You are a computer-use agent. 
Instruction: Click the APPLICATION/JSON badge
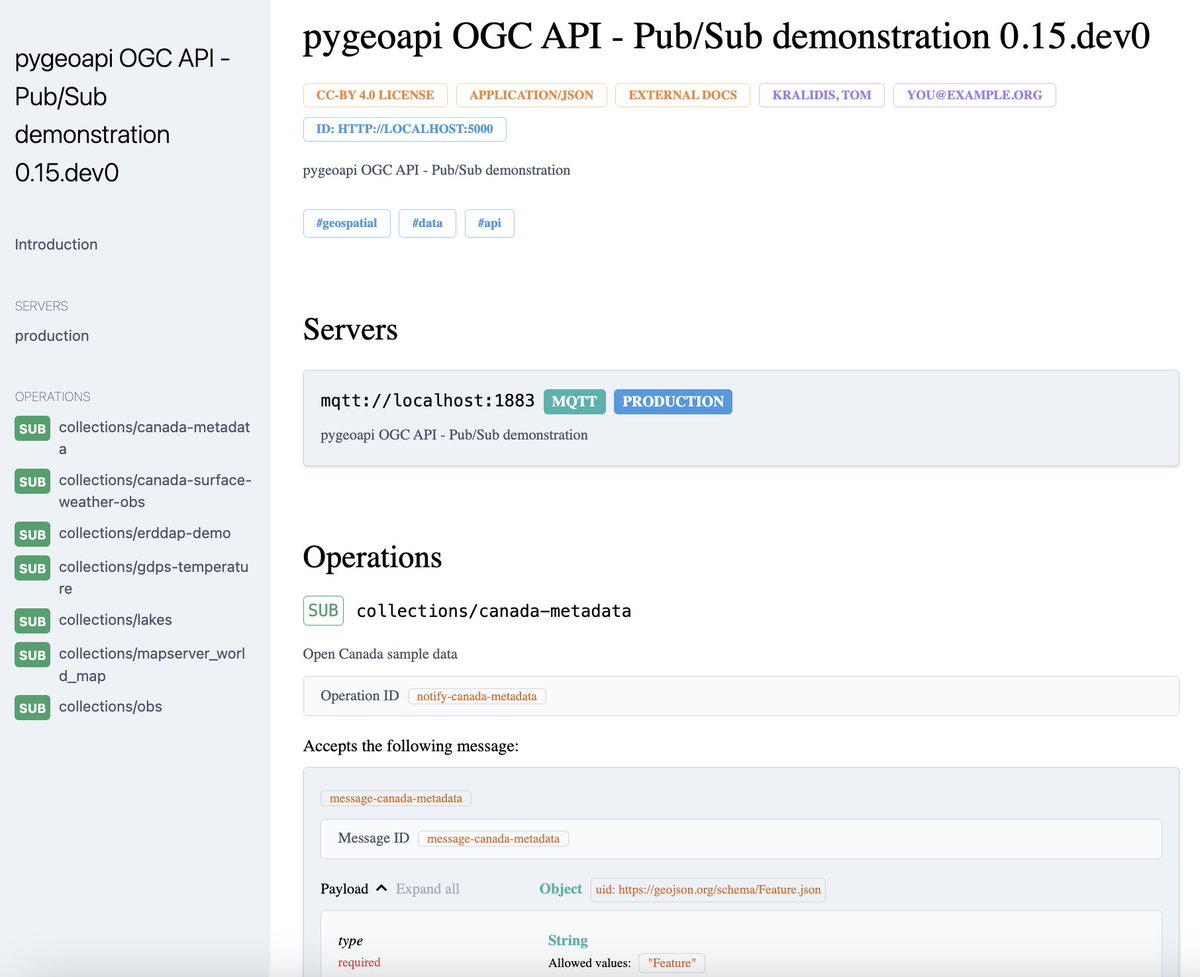[531, 95]
